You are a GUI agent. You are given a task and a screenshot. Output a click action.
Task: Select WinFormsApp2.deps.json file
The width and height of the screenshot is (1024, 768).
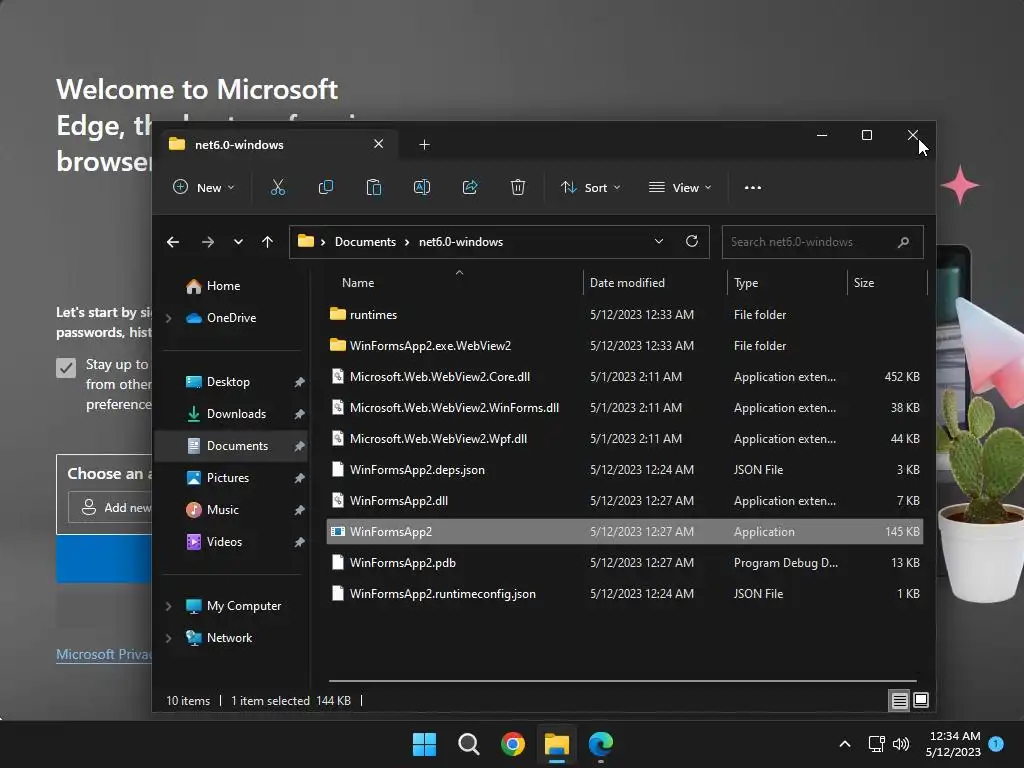(624, 470)
